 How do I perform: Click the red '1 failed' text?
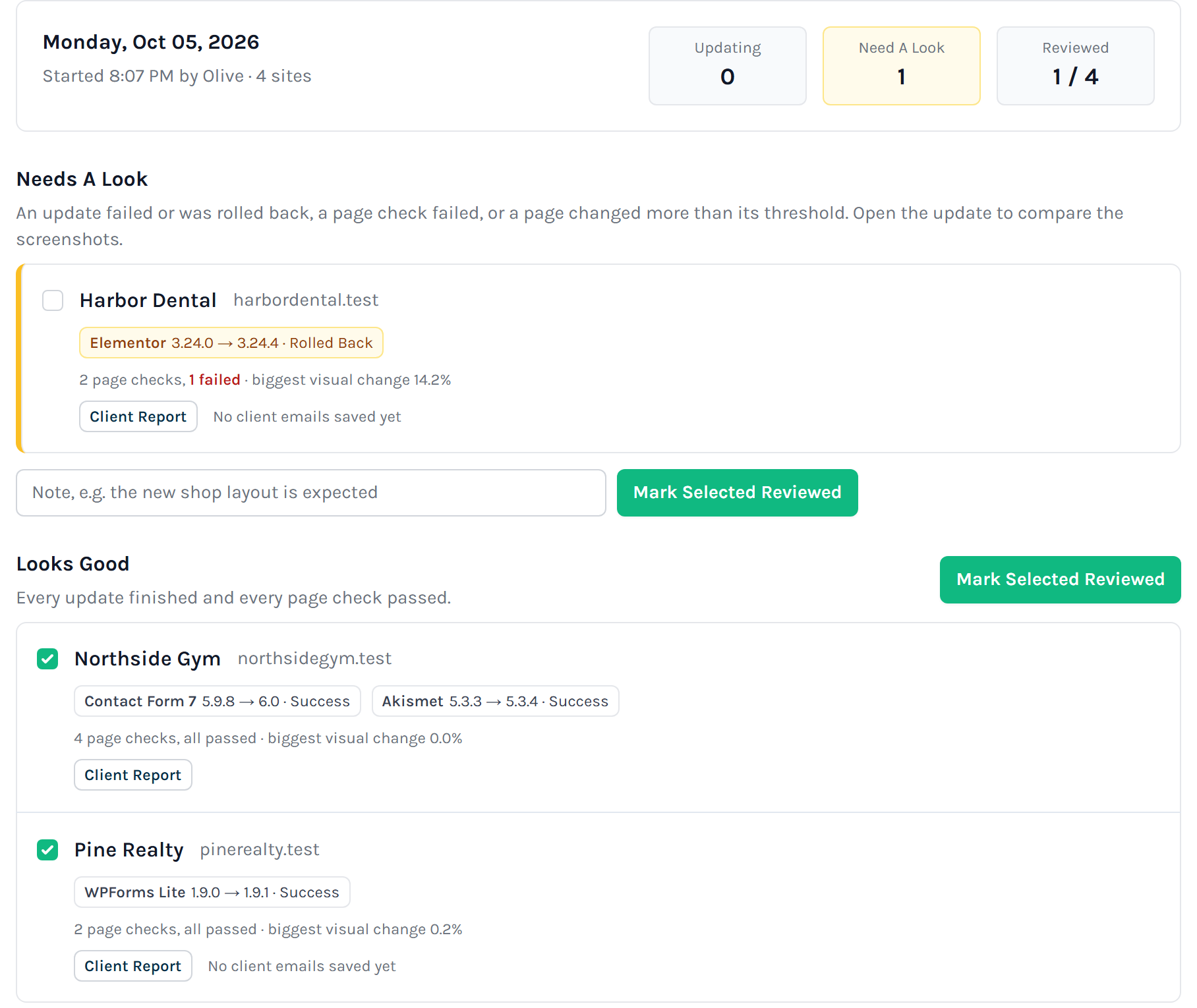(215, 380)
